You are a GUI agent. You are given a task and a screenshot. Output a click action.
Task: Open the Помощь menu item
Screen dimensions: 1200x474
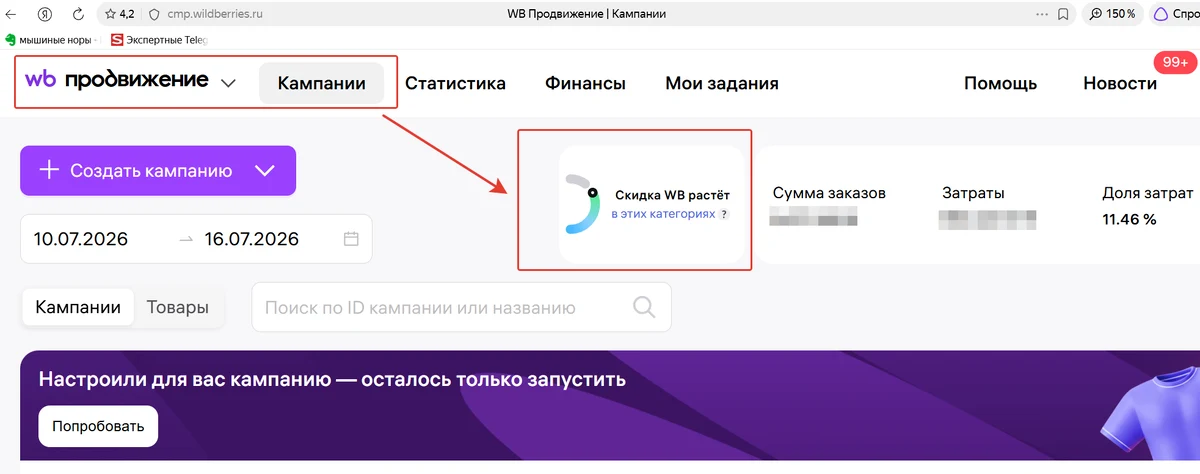(1000, 83)
